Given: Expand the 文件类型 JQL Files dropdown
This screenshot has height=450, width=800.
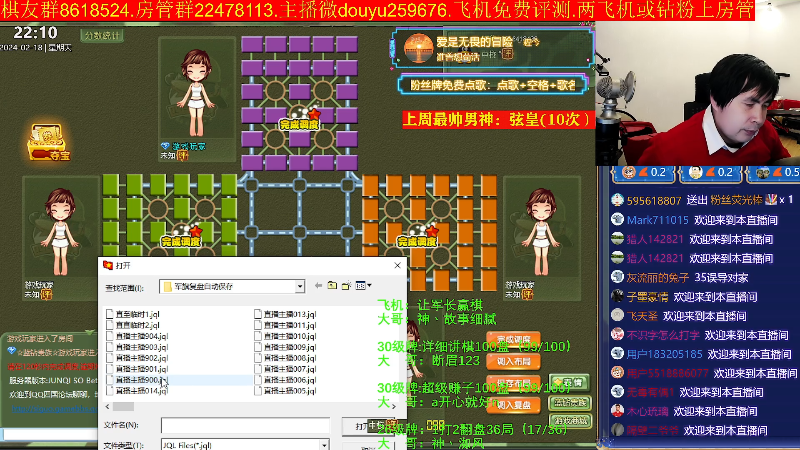Looking at the screenshot, I should [324, 445].
